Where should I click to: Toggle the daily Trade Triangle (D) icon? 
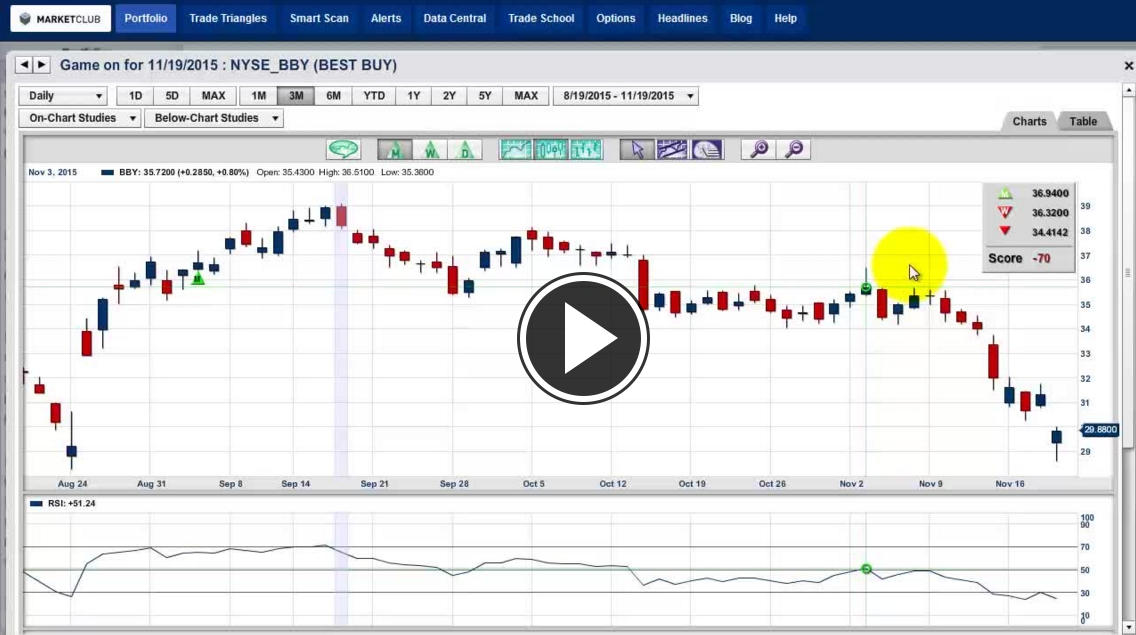pos(465,149)
